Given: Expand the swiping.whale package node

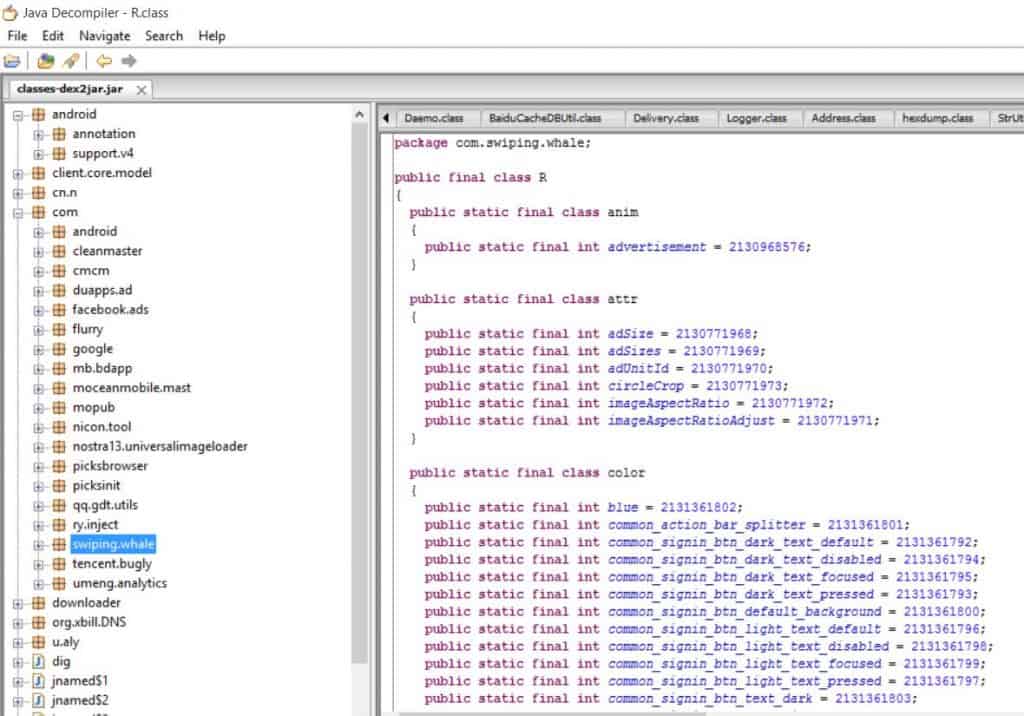Looking at the screenshot, I should pyautogui.click(x=39, y=545).
